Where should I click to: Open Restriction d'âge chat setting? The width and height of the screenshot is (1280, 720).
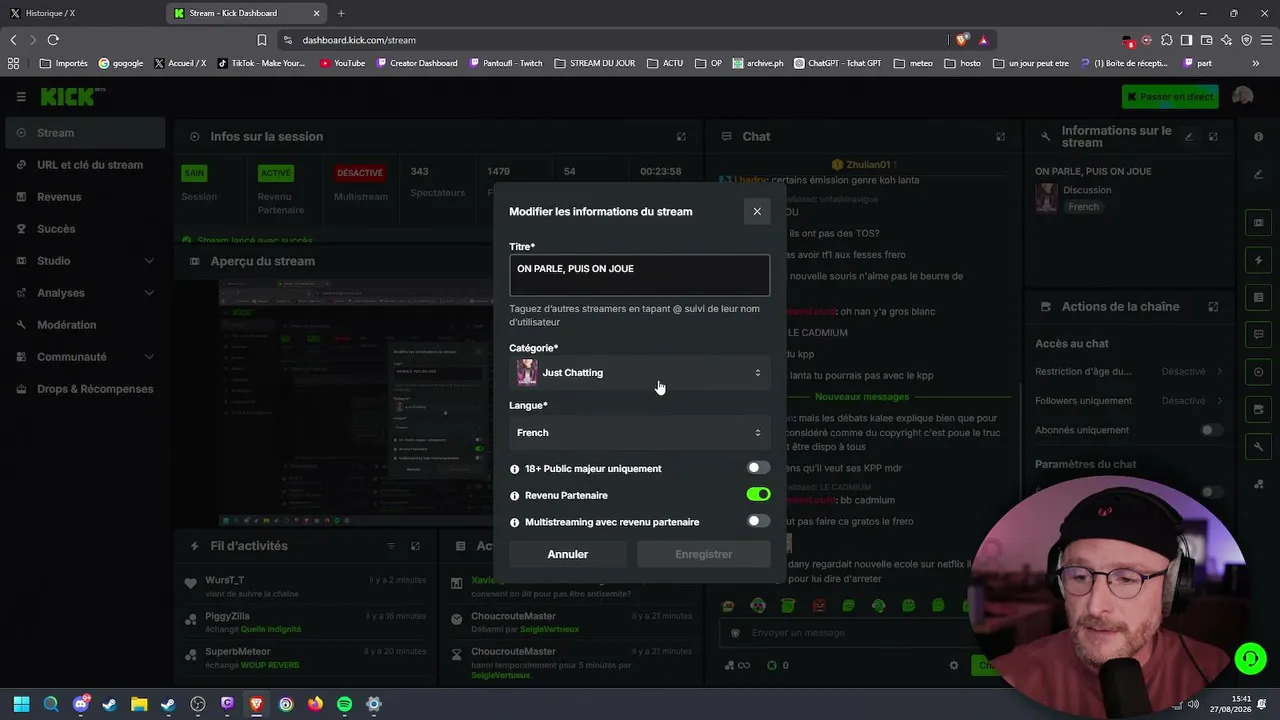click(x=1129, y=372)
